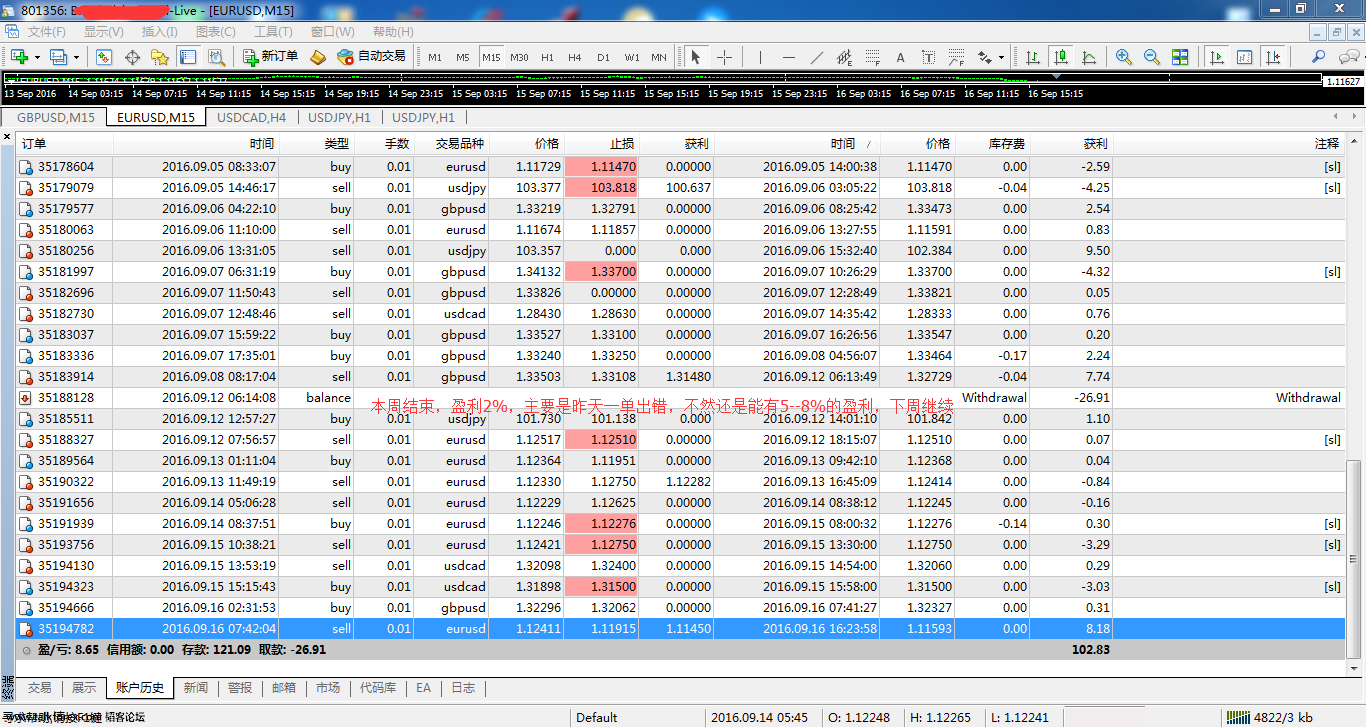Select the arrow cursor tool
This screenshot has height=727, width=1366.
(x=696, y=57)
